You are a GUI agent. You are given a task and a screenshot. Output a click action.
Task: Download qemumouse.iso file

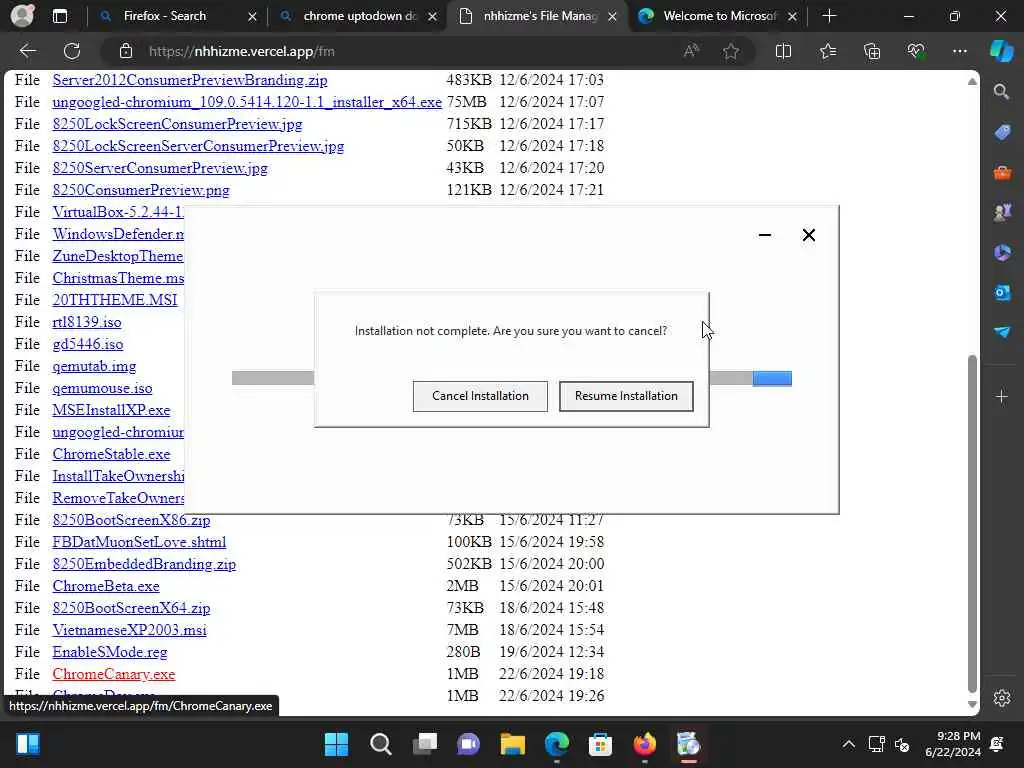coord(103,388)
